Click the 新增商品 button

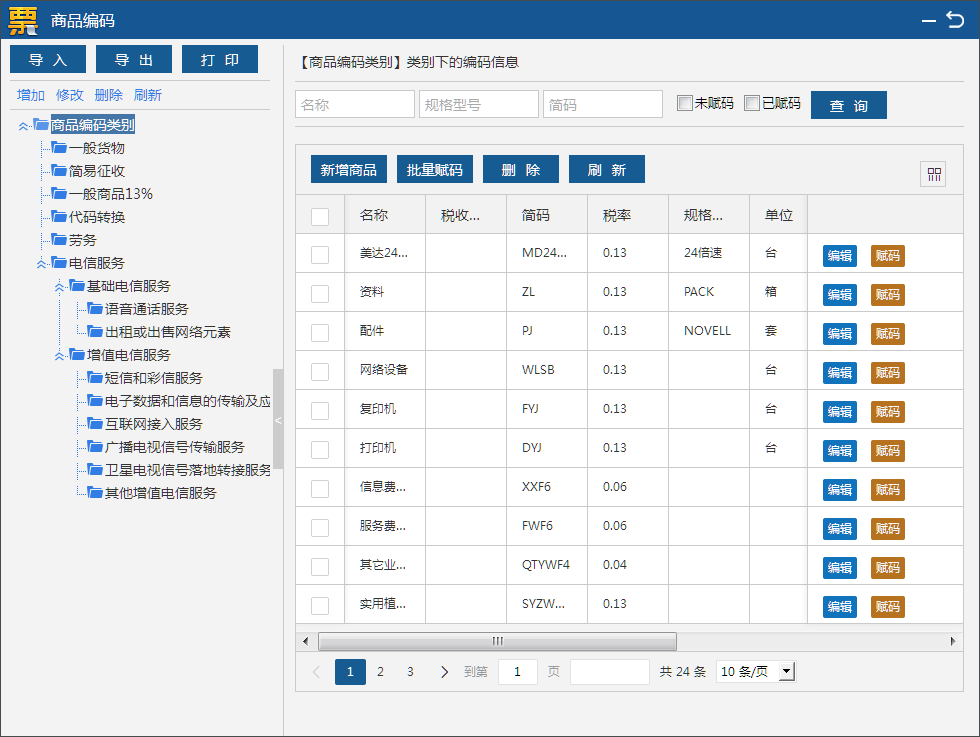click(x=349, y=169)
